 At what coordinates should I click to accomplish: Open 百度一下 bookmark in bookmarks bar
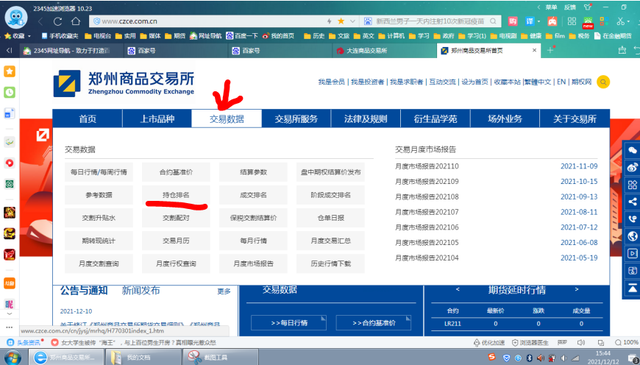[x=242, y=36]
